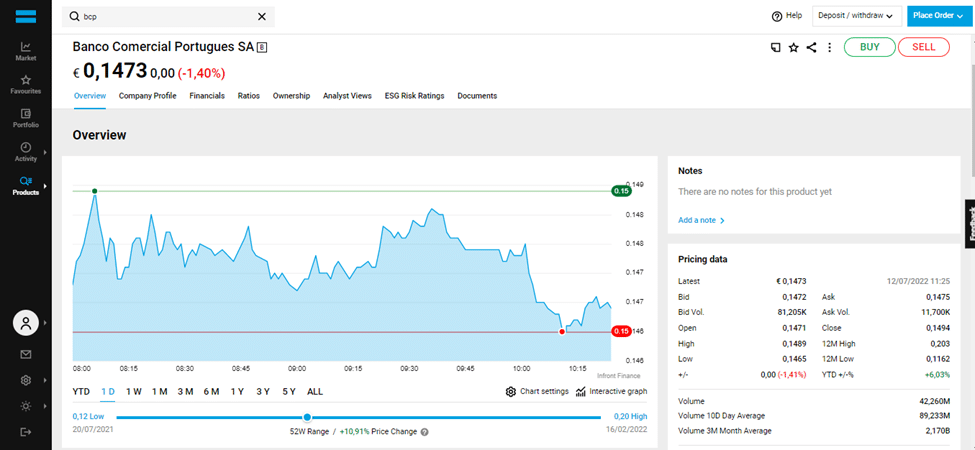
Task: Switch to the Company Profile tab
Action: pyautogui.click(x=147, y=96)
